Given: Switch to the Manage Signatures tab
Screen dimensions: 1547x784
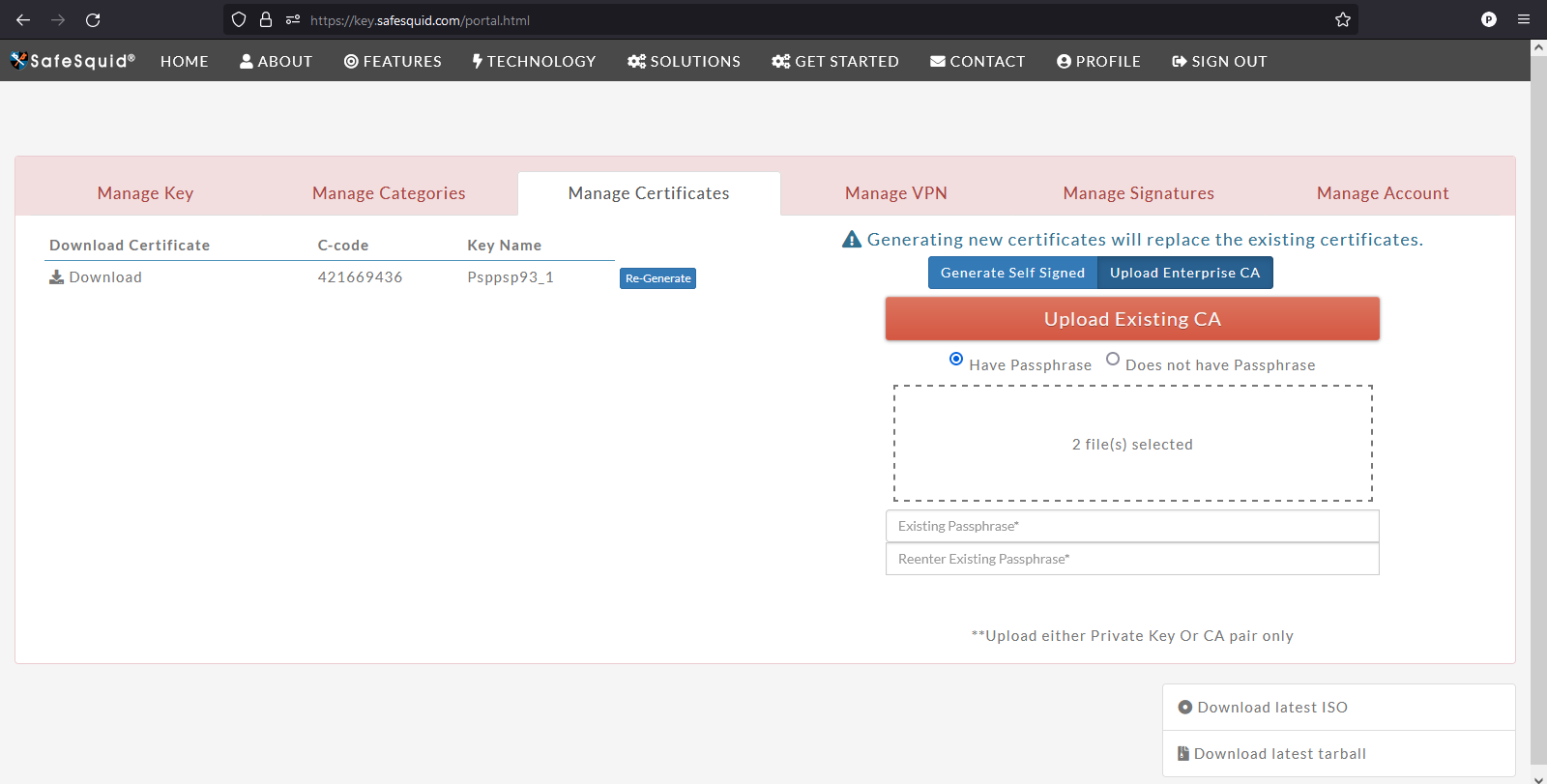Looking at the screenshot, I should pos(1139,193).
